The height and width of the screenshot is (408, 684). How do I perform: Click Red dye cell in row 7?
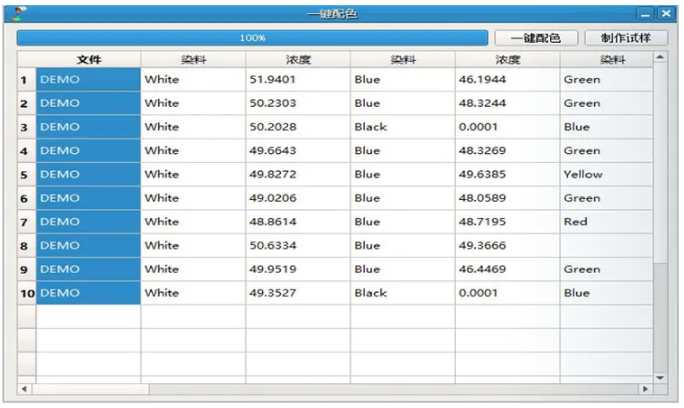tap(606, 222)
